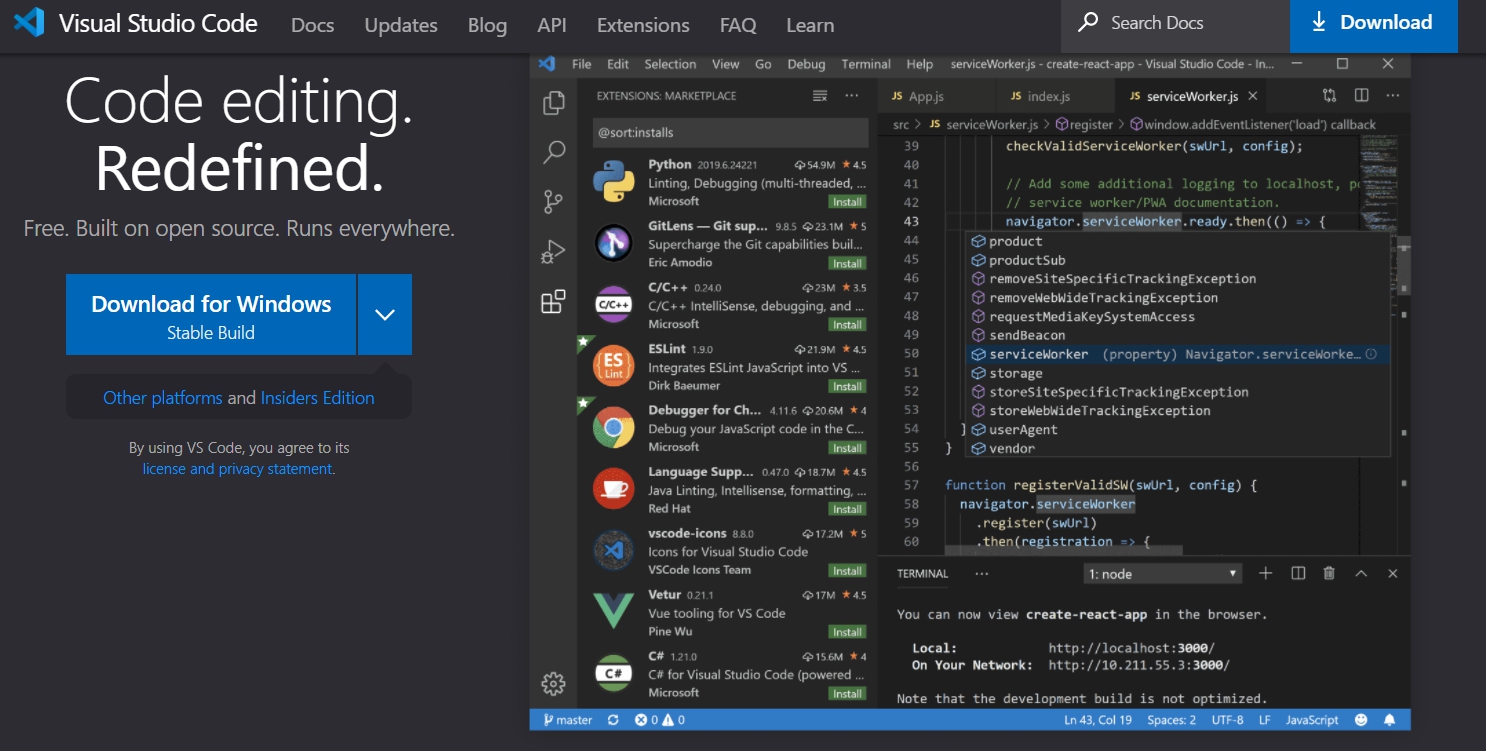
Task: Click the Red Hat Language Support icon
Action: tap(614, 490)
